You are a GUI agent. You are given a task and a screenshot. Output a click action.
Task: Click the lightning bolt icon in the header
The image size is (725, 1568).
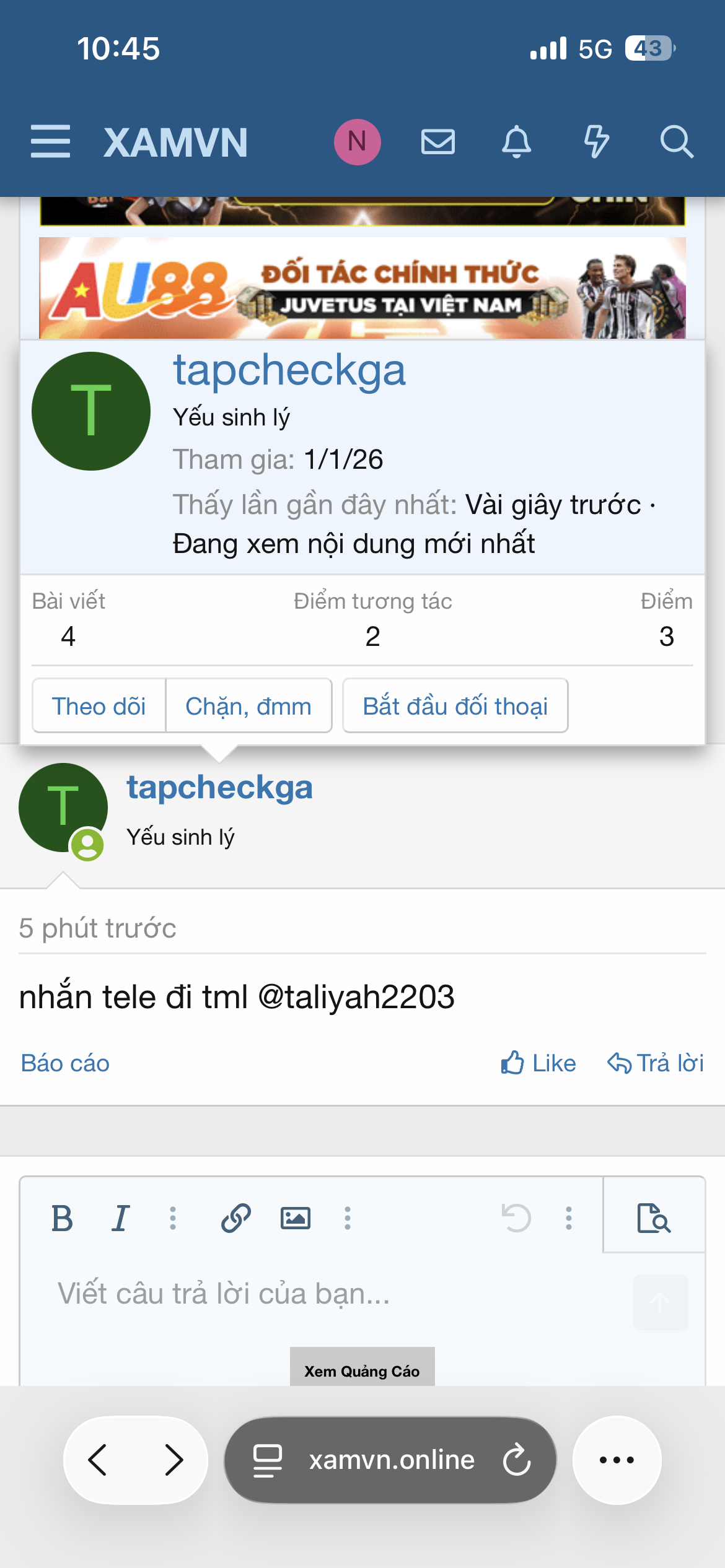pyautogui.click(x=597, y=142)
